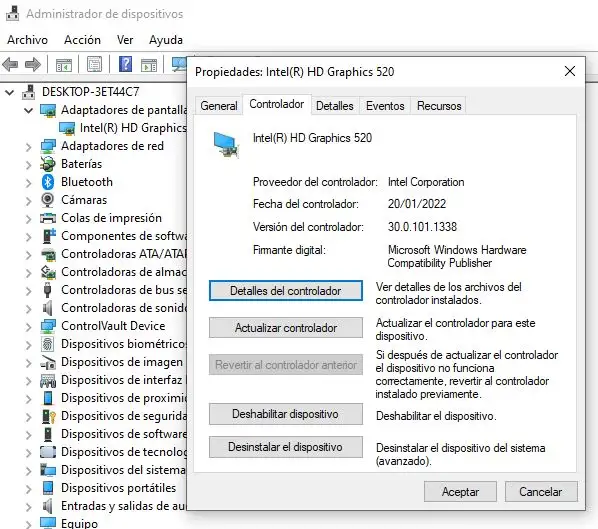Click the show/hide console tree toolbar icon
The height and width of the screenshot is (529, 598).
coord(64,64)
